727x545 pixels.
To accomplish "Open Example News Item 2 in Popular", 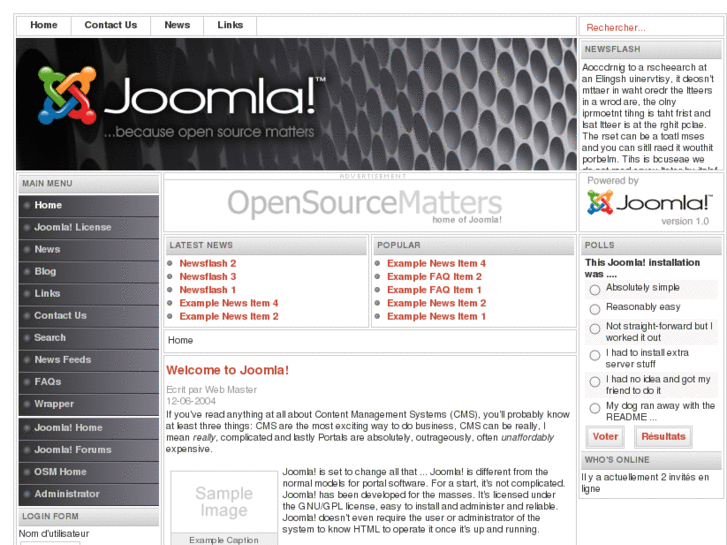I will point(436,303).
